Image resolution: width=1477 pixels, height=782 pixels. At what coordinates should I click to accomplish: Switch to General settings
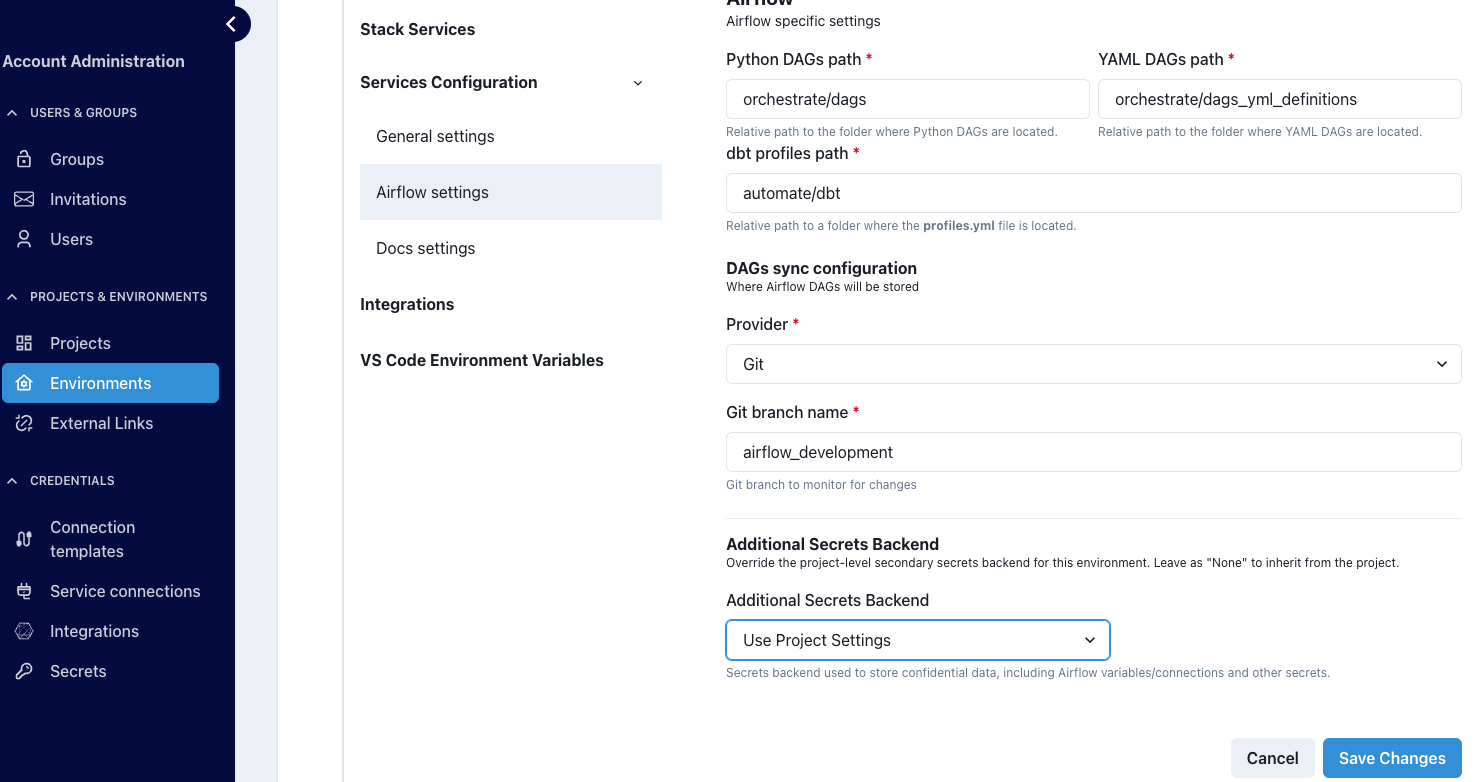435,136
